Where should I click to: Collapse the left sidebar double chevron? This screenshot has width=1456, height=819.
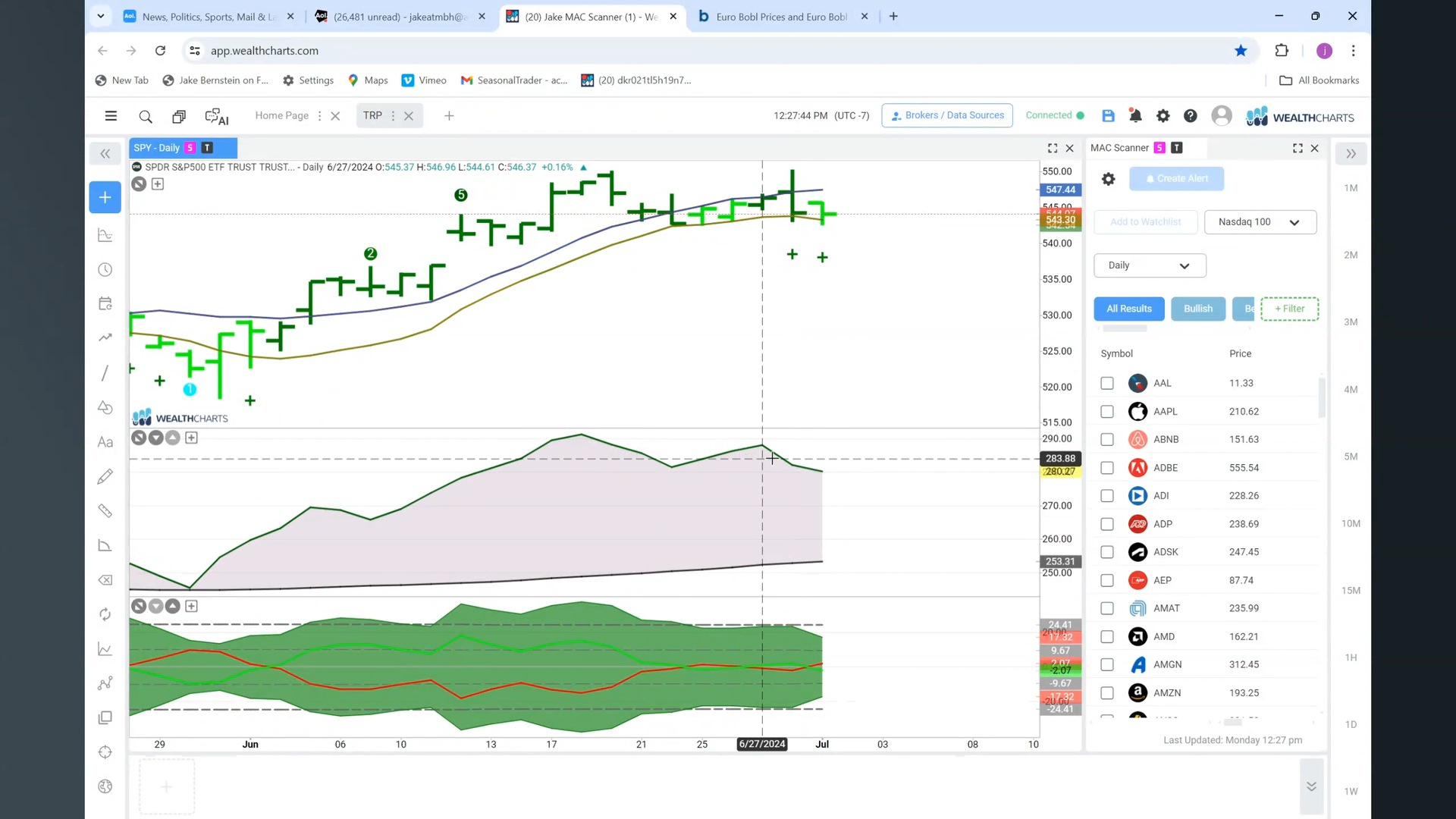click(x=105, y=154)
